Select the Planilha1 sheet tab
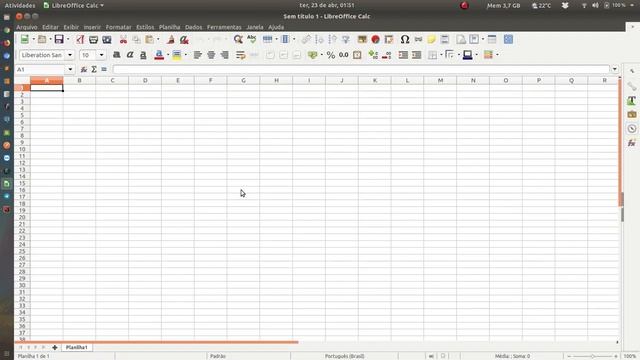This screenshot has width=640, height=360. [77, 347]
